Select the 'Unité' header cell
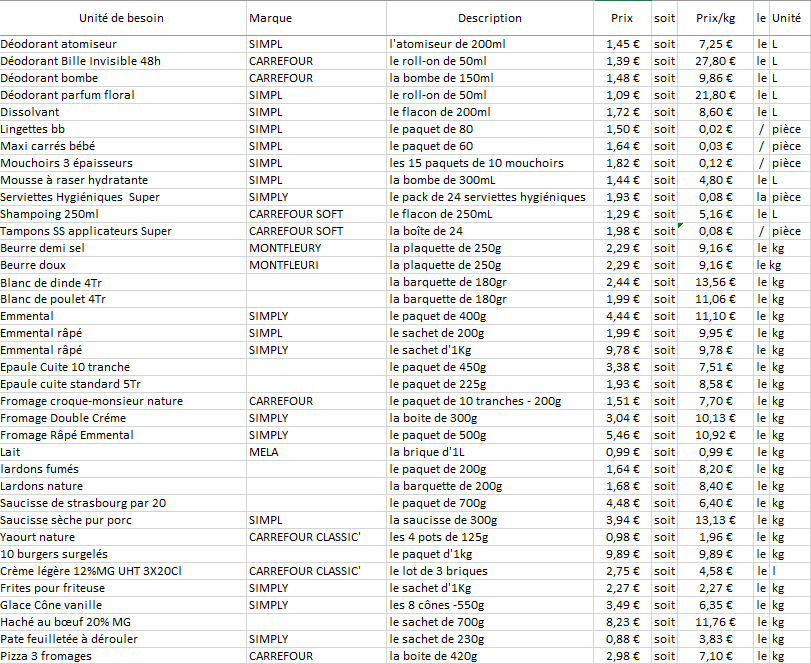Screen dimensions: 811x664 tap(789, 18)
